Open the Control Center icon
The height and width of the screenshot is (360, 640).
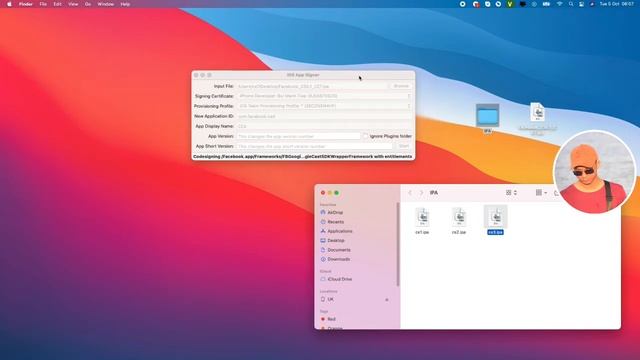tap(582, 4)
